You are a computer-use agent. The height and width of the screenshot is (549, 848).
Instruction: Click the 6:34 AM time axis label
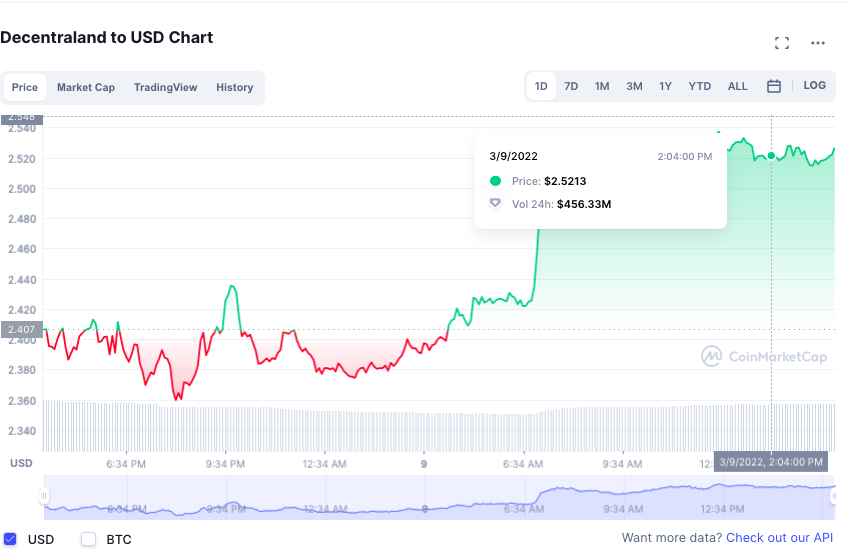point(523,464)
